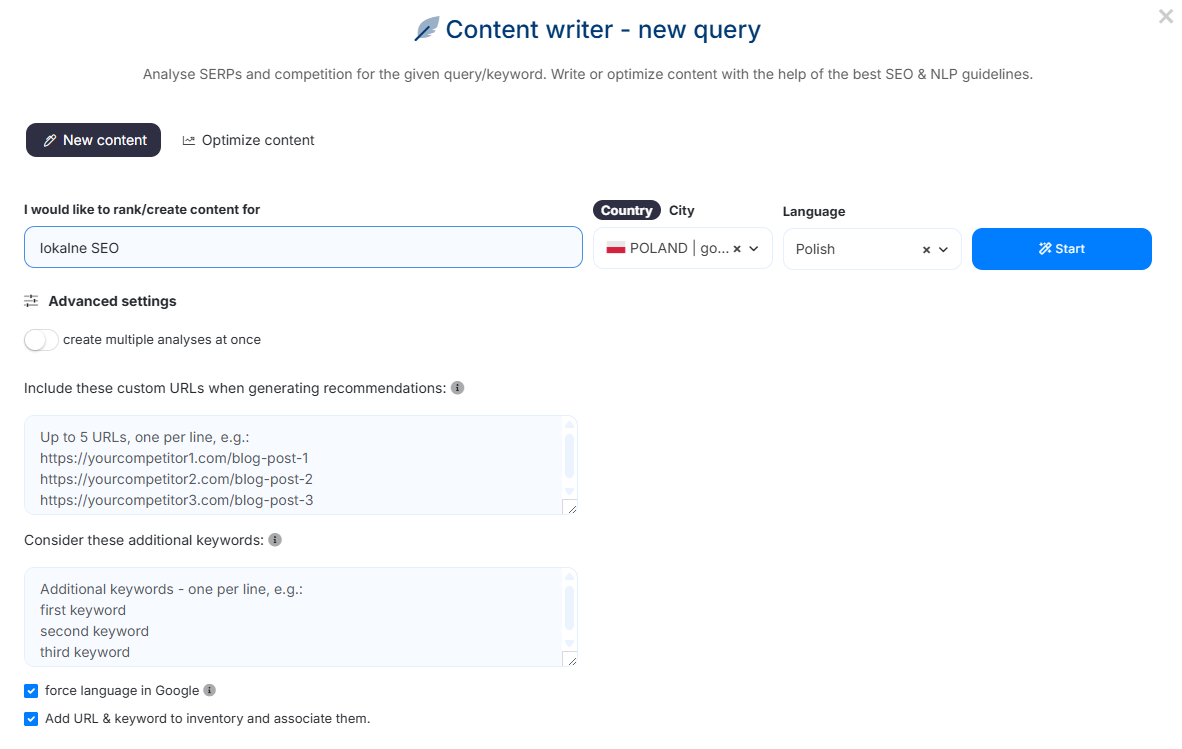Switch to the Optimize content tab

[x=248, y=140]
